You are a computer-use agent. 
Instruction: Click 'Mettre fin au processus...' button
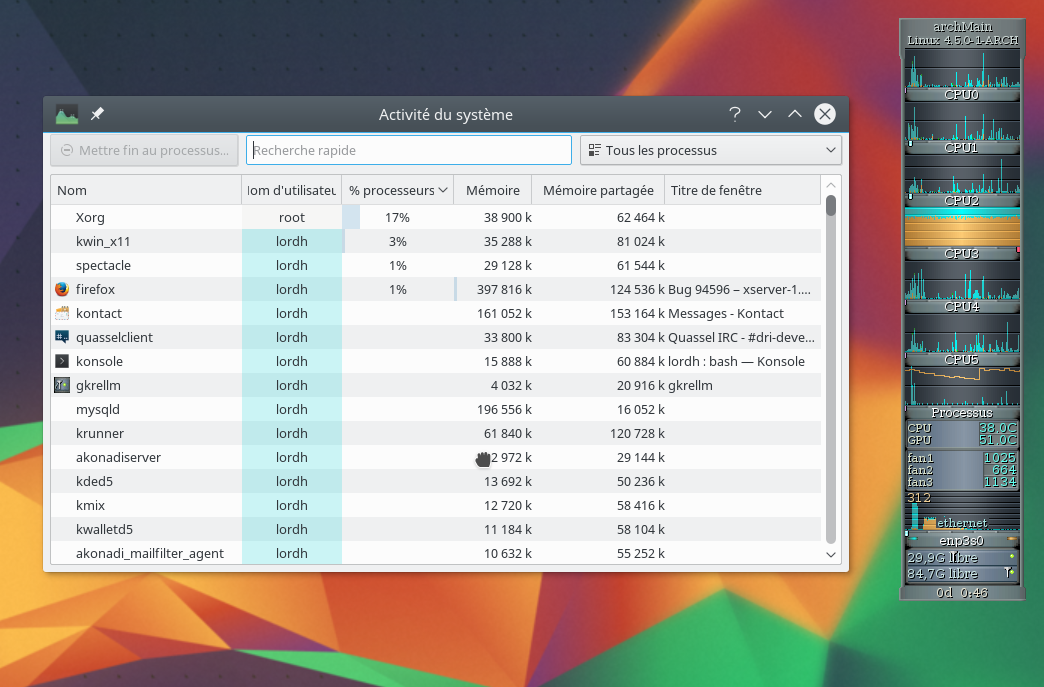(145, 150)
